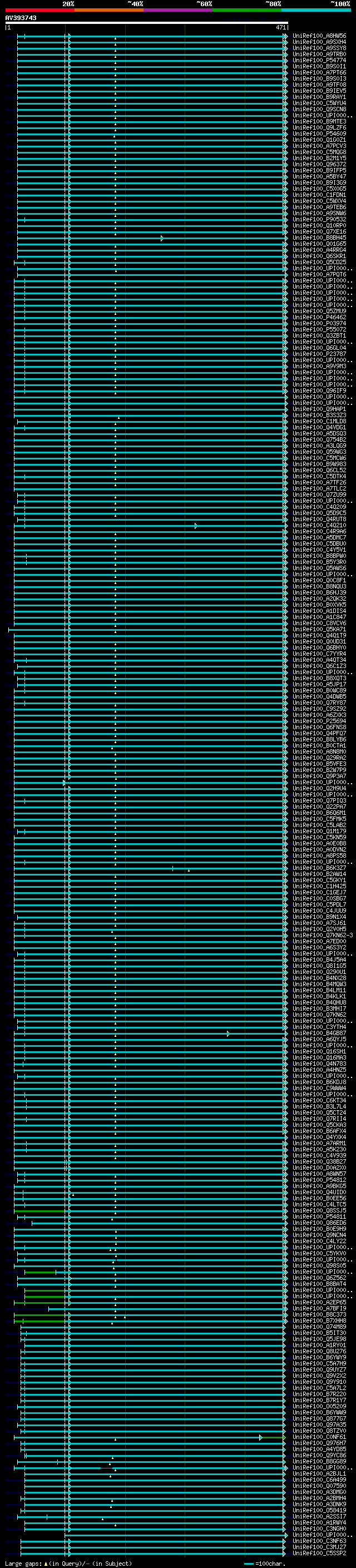Image resolution: width=356 pixels, height=1568 pixels.
Task: Select hit label UniRef100_B0CTA1
Action: click(x=319, y=746)
